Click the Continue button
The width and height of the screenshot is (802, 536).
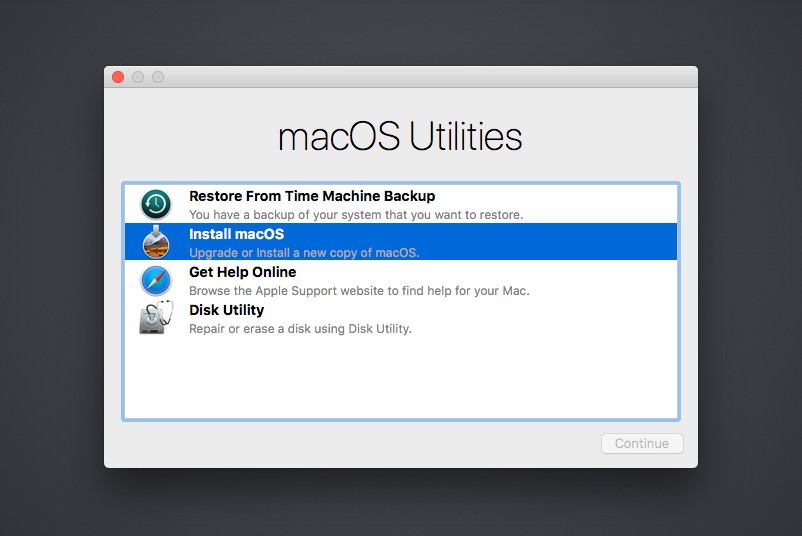642,443
